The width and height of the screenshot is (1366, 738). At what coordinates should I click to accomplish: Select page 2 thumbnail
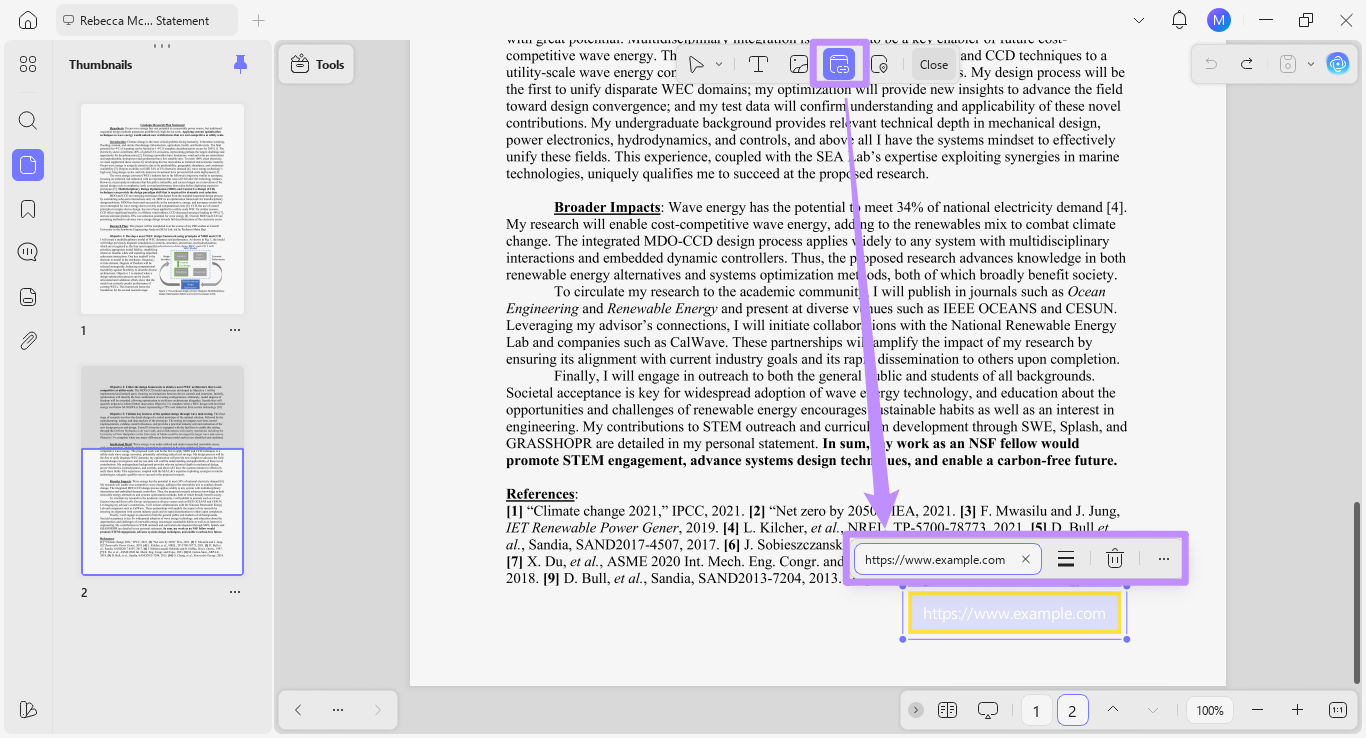(x=162, y=470)
